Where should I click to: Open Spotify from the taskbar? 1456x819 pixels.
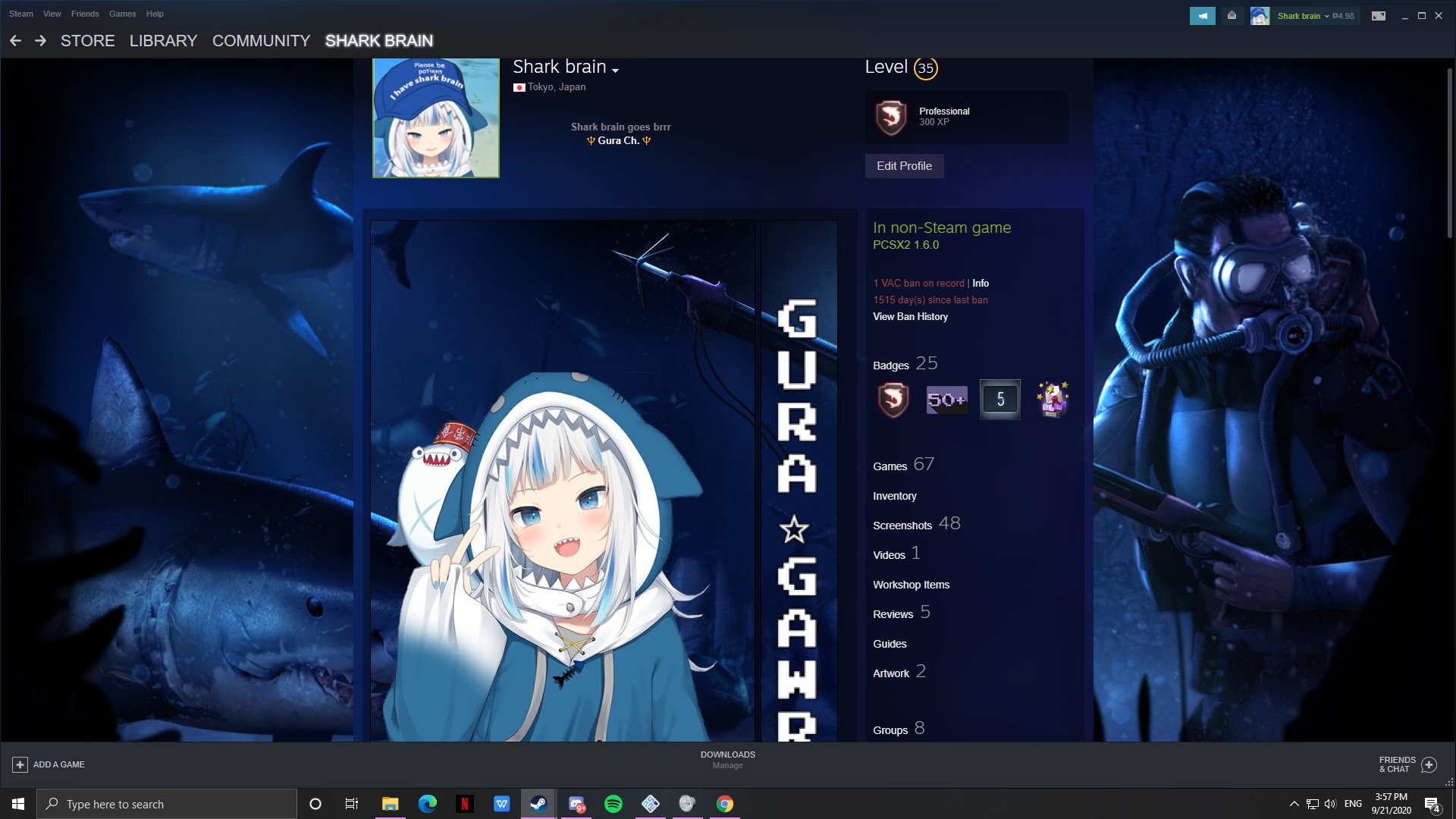coord(613,804)
